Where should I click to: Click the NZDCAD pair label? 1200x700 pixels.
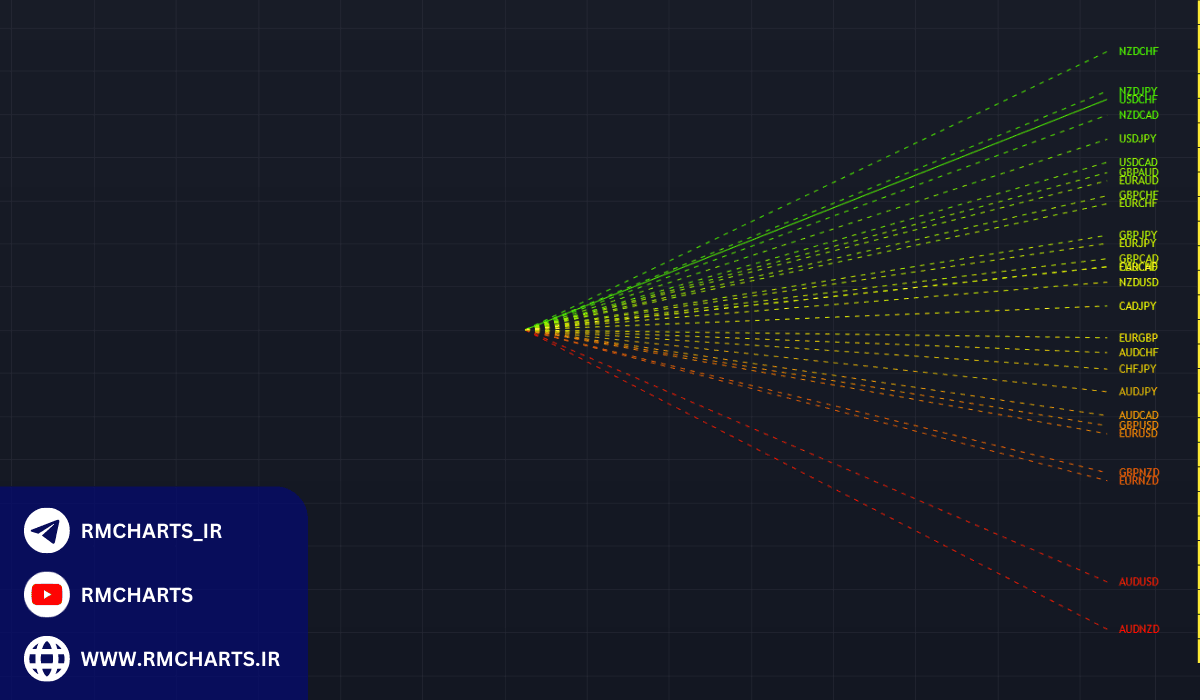pyautogui.click(x=1138, y=115)
